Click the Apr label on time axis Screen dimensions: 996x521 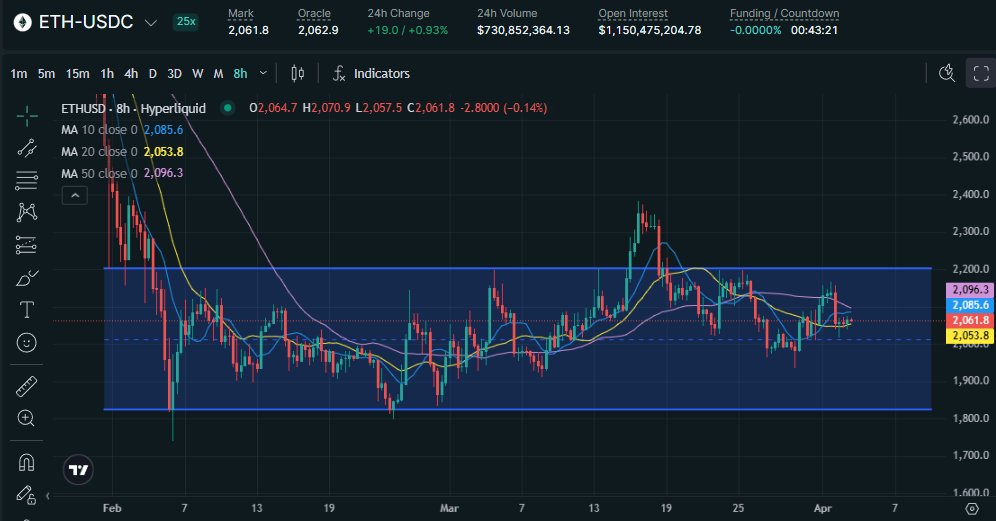823,508
